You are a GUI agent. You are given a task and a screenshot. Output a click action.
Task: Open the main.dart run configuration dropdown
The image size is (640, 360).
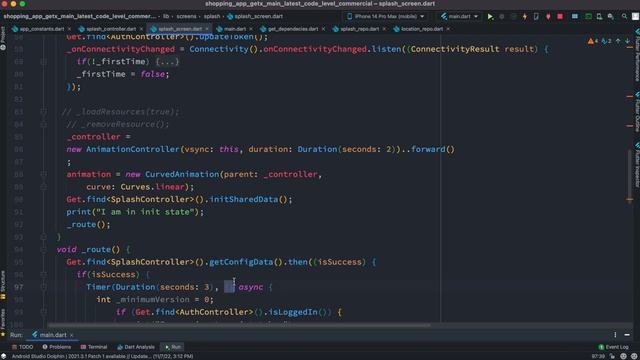(x=459, y=16)
